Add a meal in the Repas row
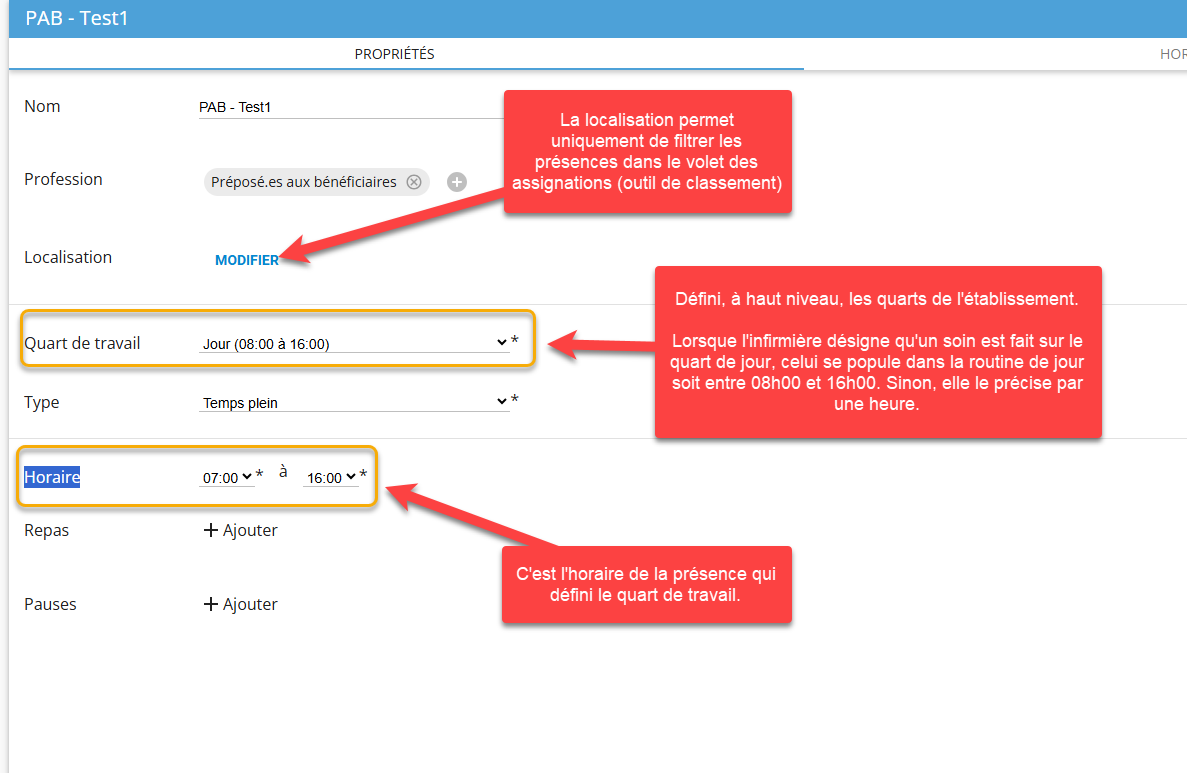The height and width of the screenshot is (773, 1187). (240, 531)
